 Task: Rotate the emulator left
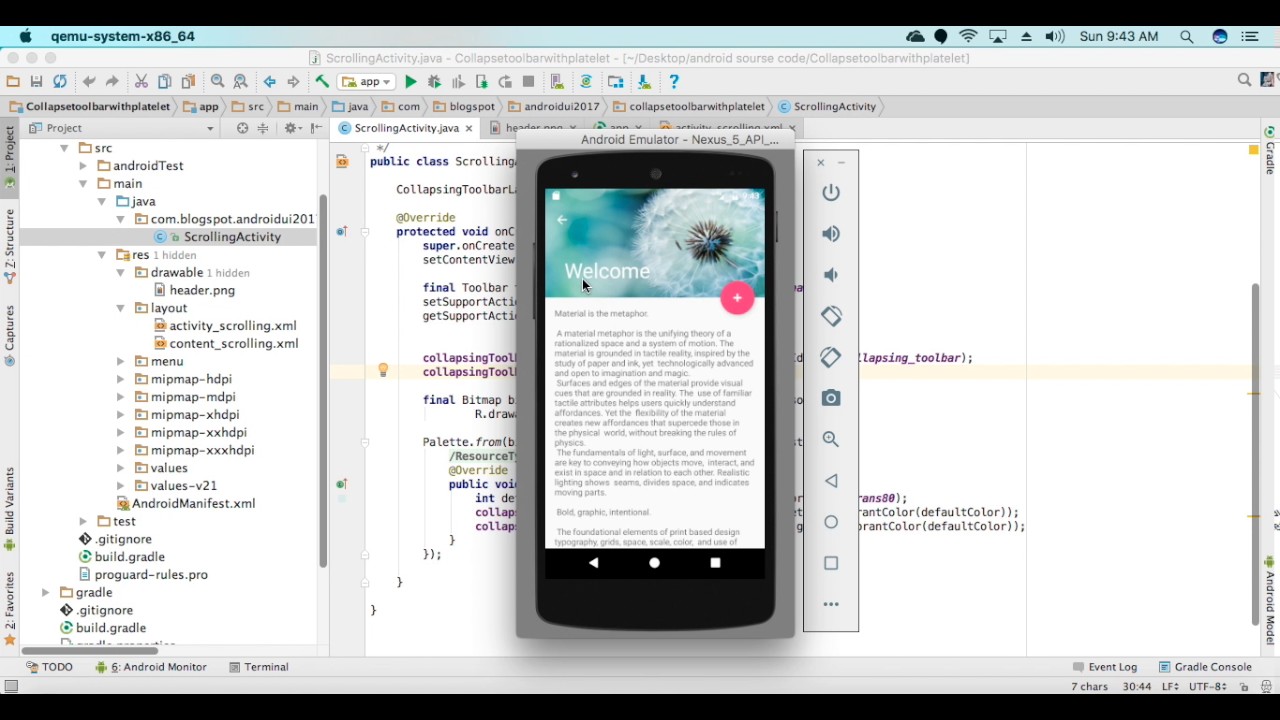[x=831, y=316]
